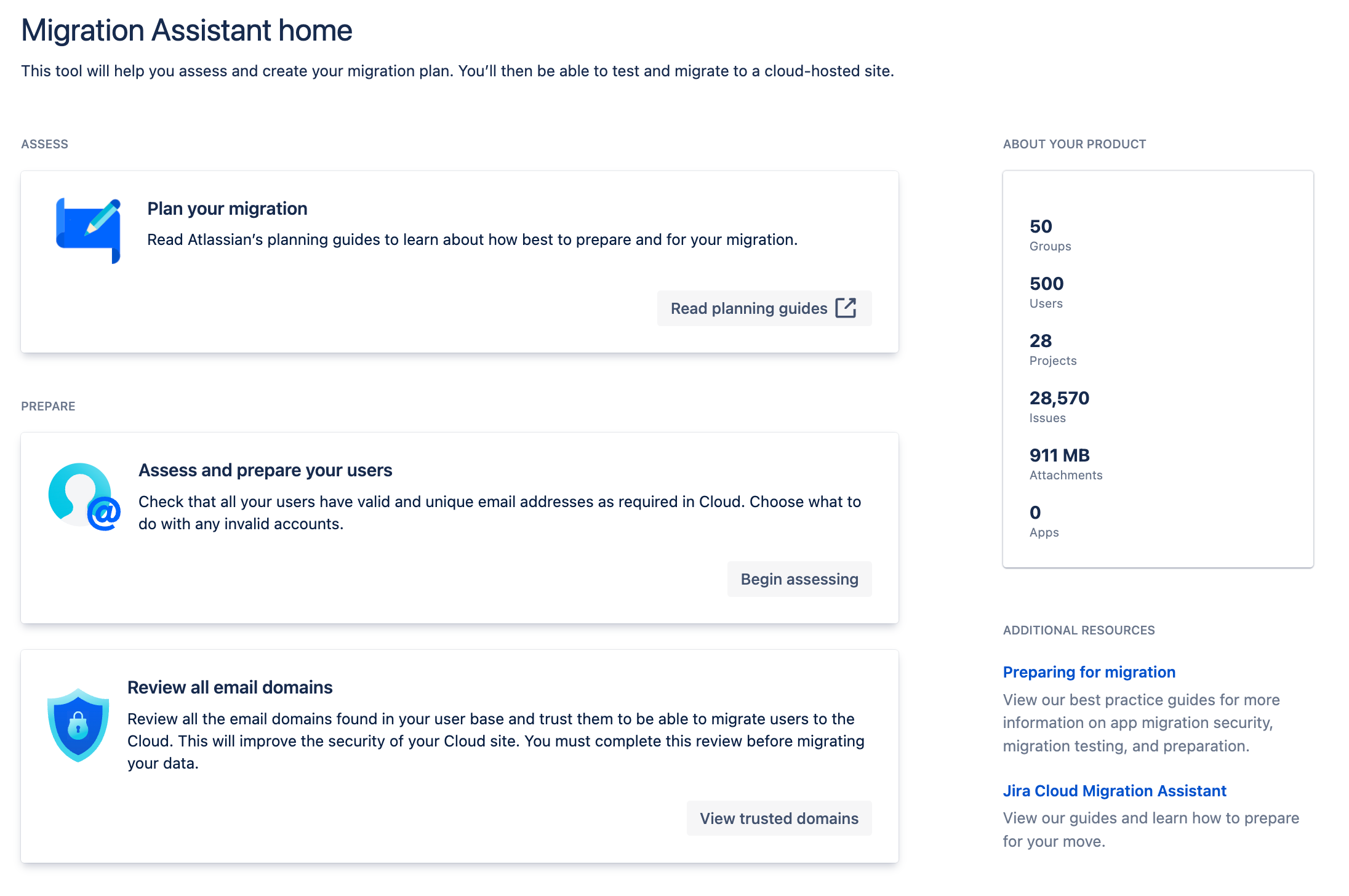Open the Read planning guides page
This screenshot has width=1349, height=896.
[763, 308]
